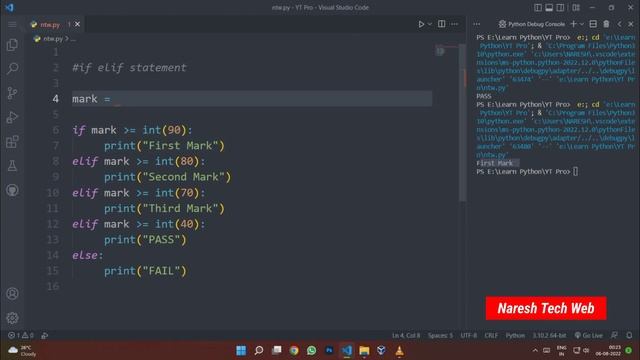Click the elif mark >= int(70): line
This screenshot has width=640, height=360.
tap(139, 193)
